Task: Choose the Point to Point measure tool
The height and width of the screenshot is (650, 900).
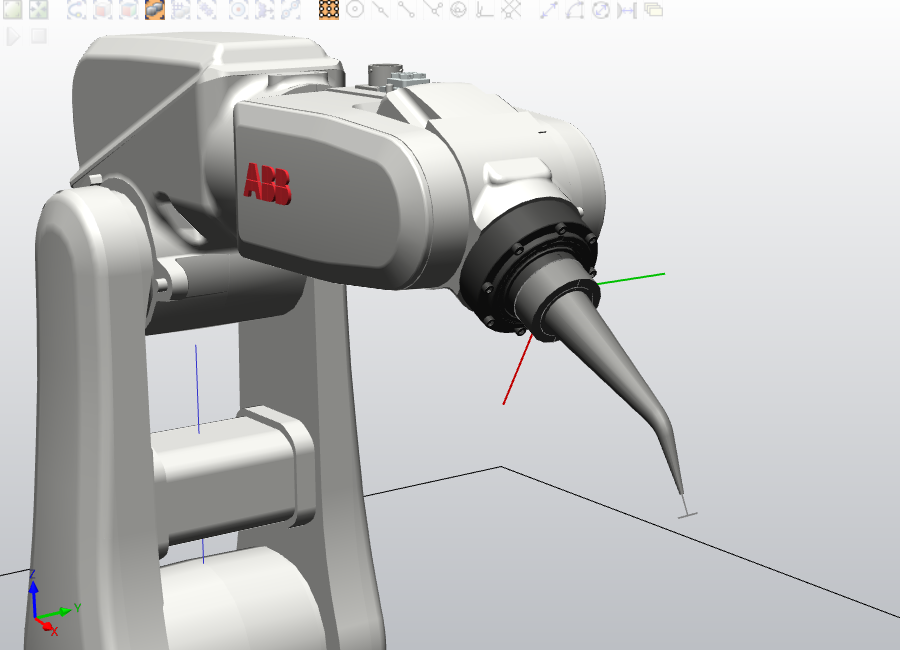Action: 549,9
